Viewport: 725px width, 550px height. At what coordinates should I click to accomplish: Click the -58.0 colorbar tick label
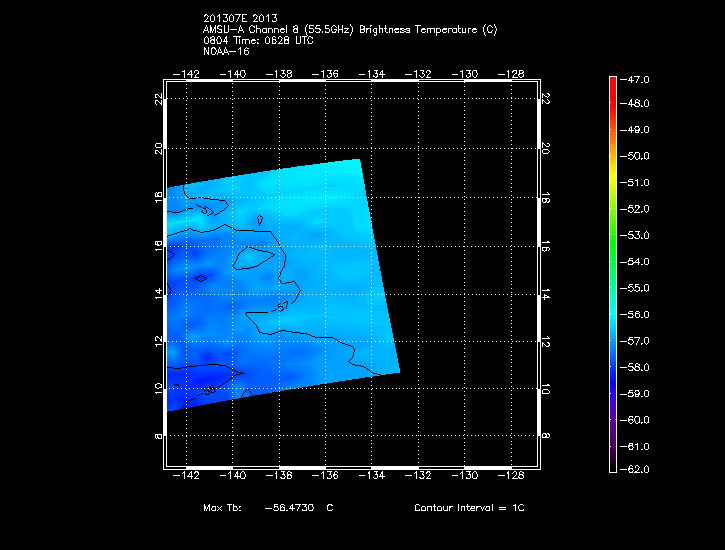coord(639,367)
